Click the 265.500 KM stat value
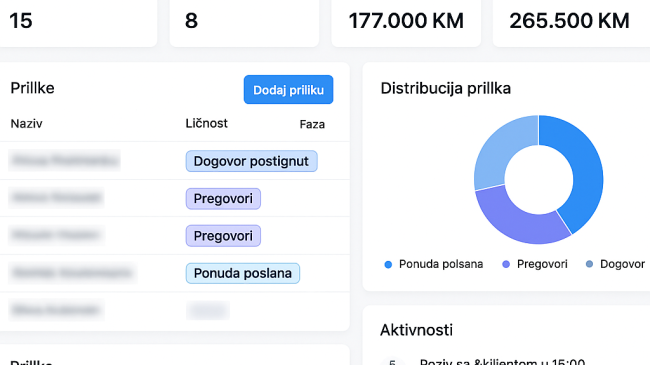The width and height of the screenshot is (650, 365). 569,21
